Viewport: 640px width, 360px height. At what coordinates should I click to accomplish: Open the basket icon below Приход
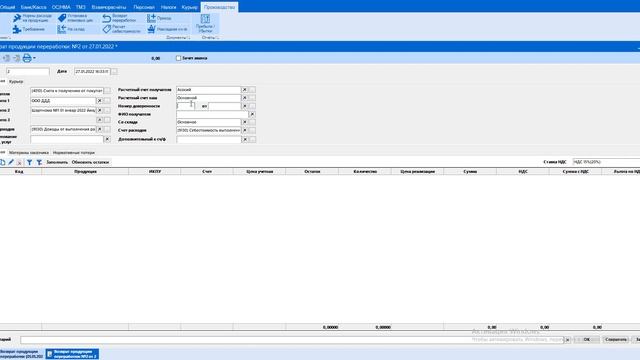coord(151,29)
